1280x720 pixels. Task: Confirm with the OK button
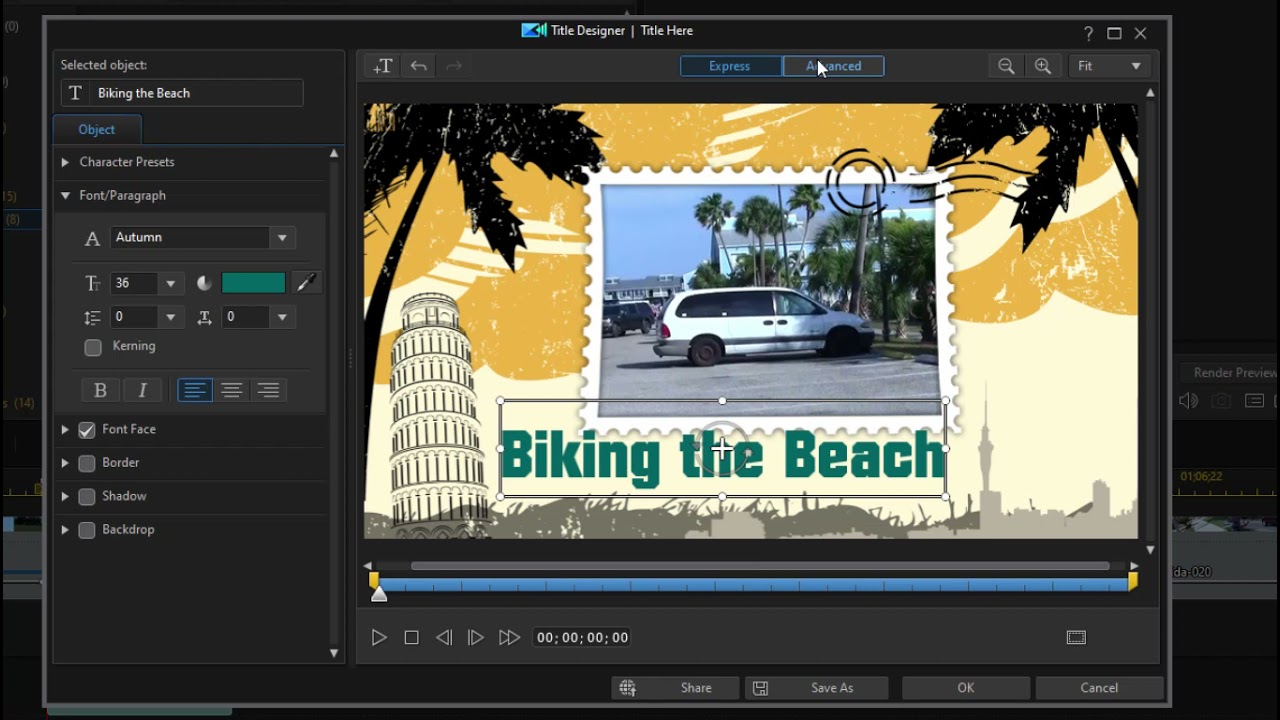[x=965, y=688]
